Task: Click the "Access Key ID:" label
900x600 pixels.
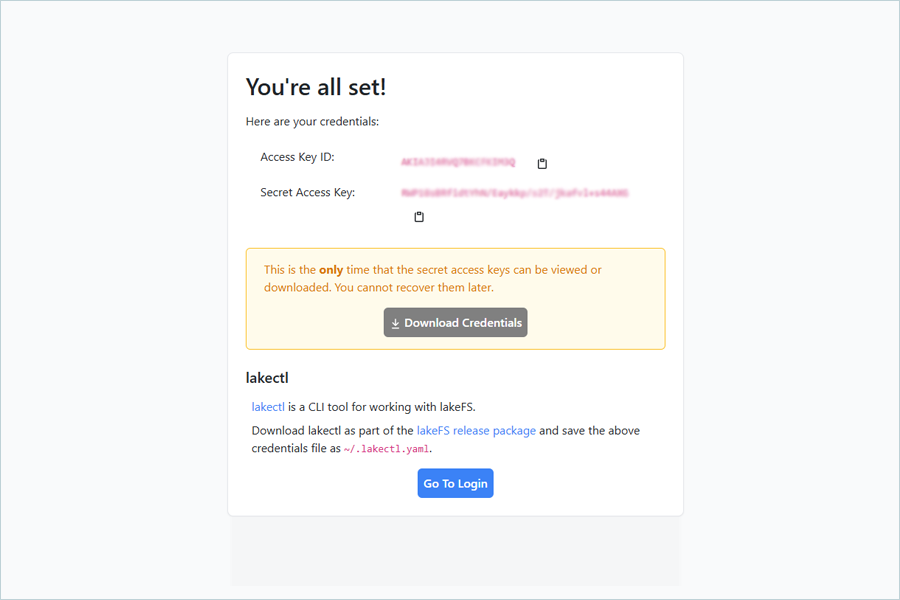Action: pos(297,157)
